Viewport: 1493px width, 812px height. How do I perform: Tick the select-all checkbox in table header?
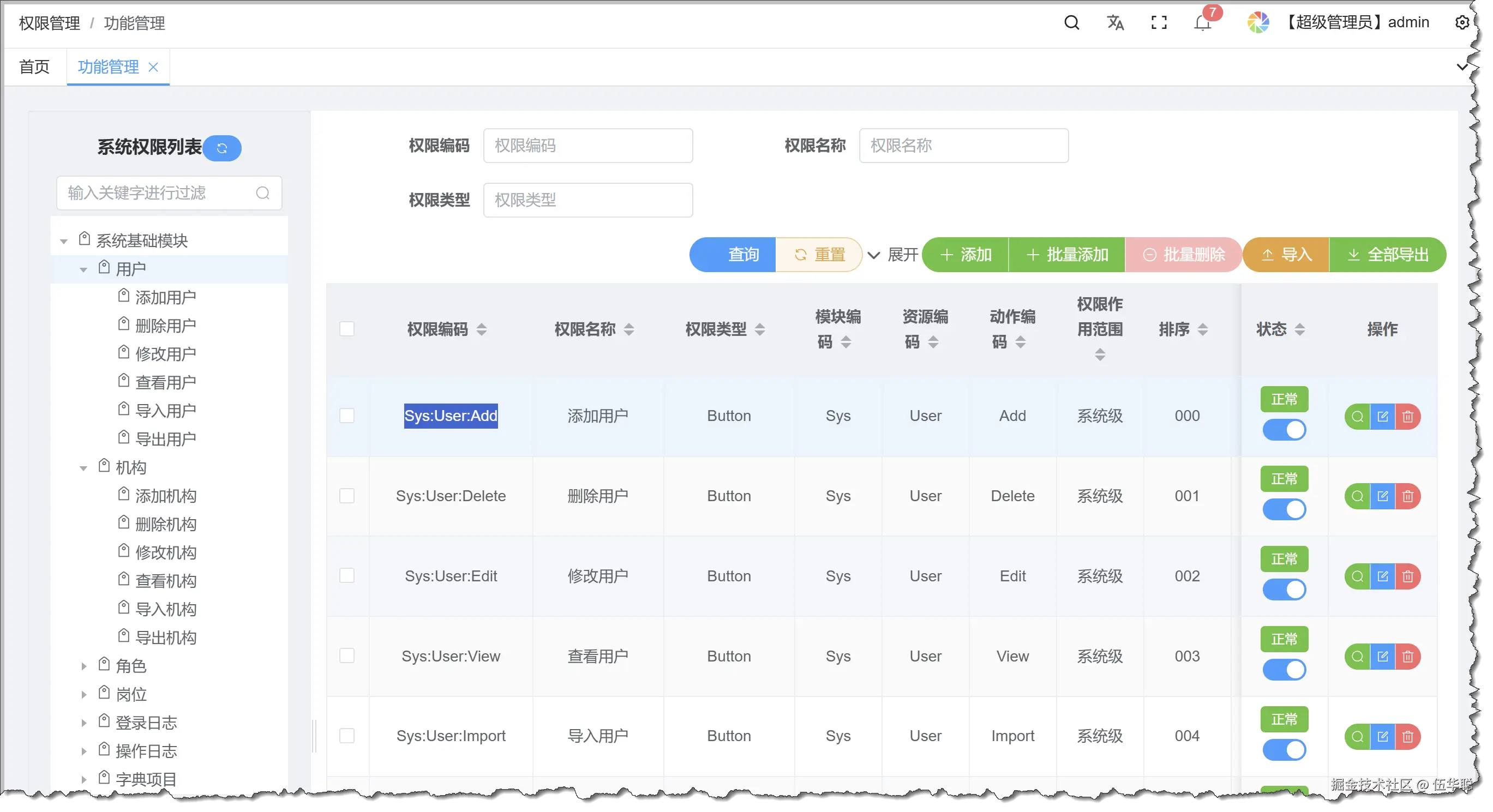click(347, 329)
